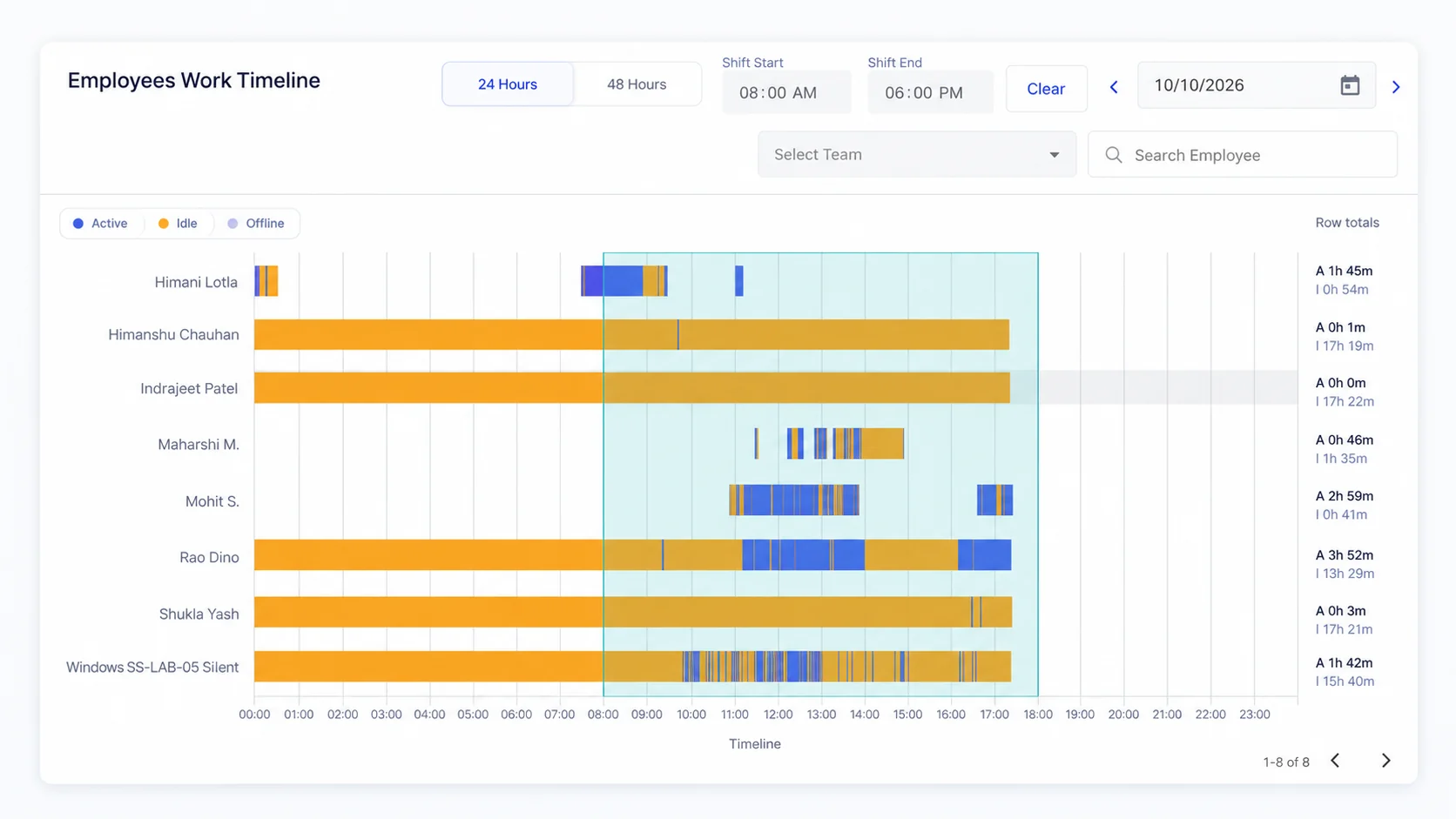Image resolution: width=1456 pixels, height=819 pixels.
Task: Switch to 48 Hours view
Action: [637, 84]
